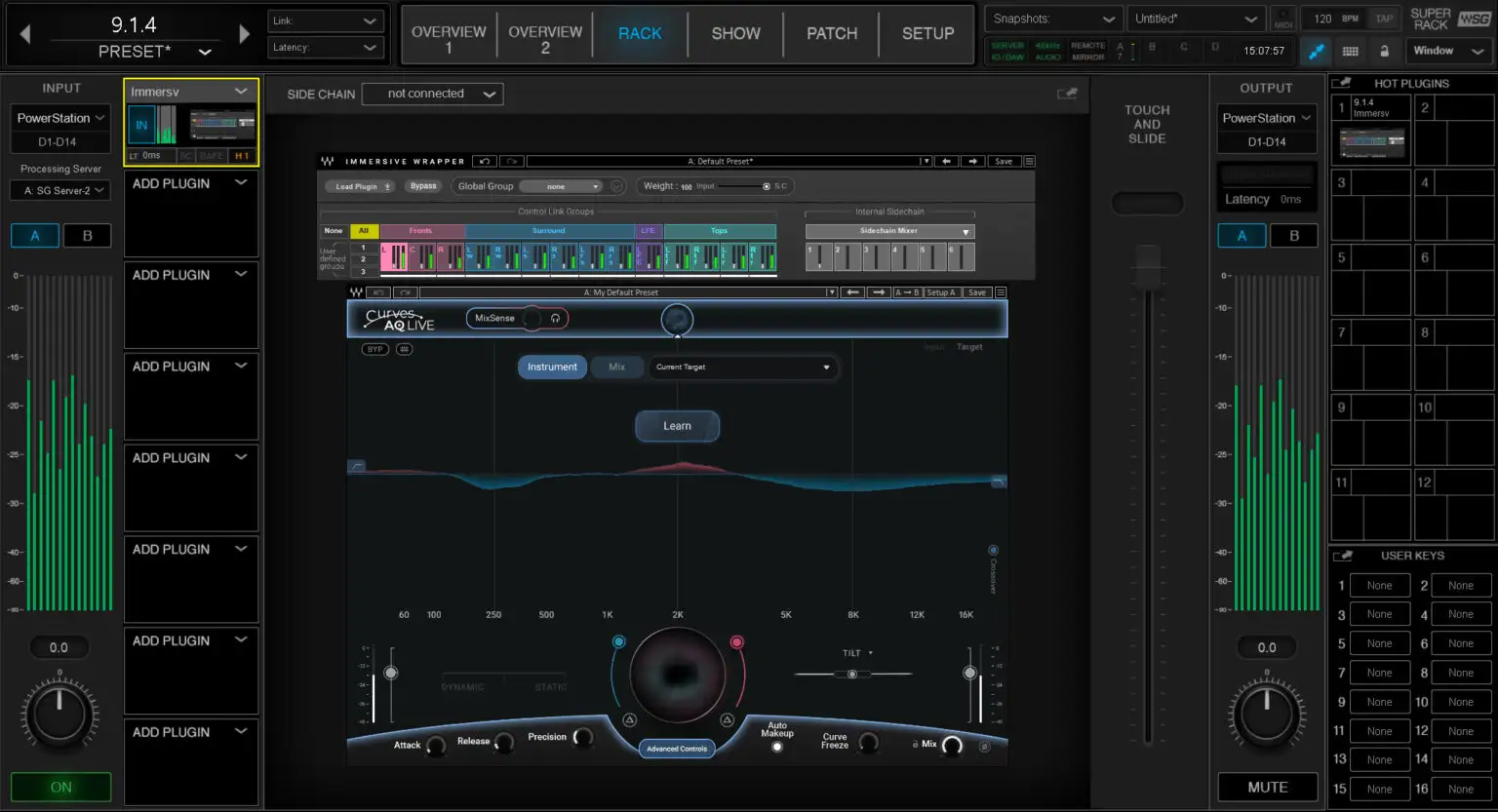Toggle Bypass in the Immersive Wrapper
This screenshot has width=1498, height=812.
(422, 186)
